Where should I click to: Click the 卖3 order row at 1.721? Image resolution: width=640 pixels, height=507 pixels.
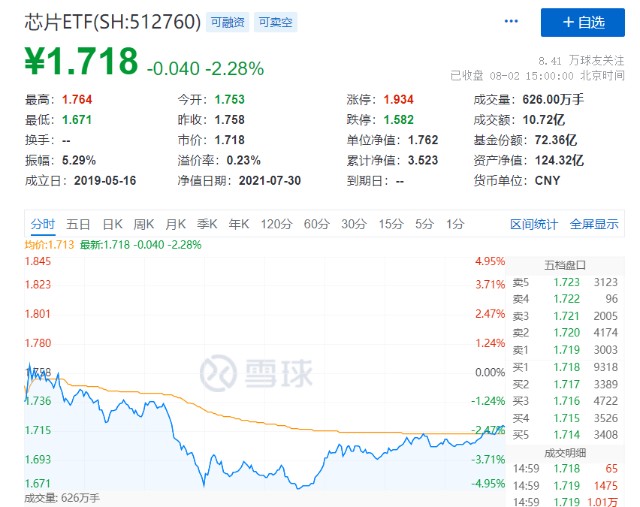click(565, 316)
